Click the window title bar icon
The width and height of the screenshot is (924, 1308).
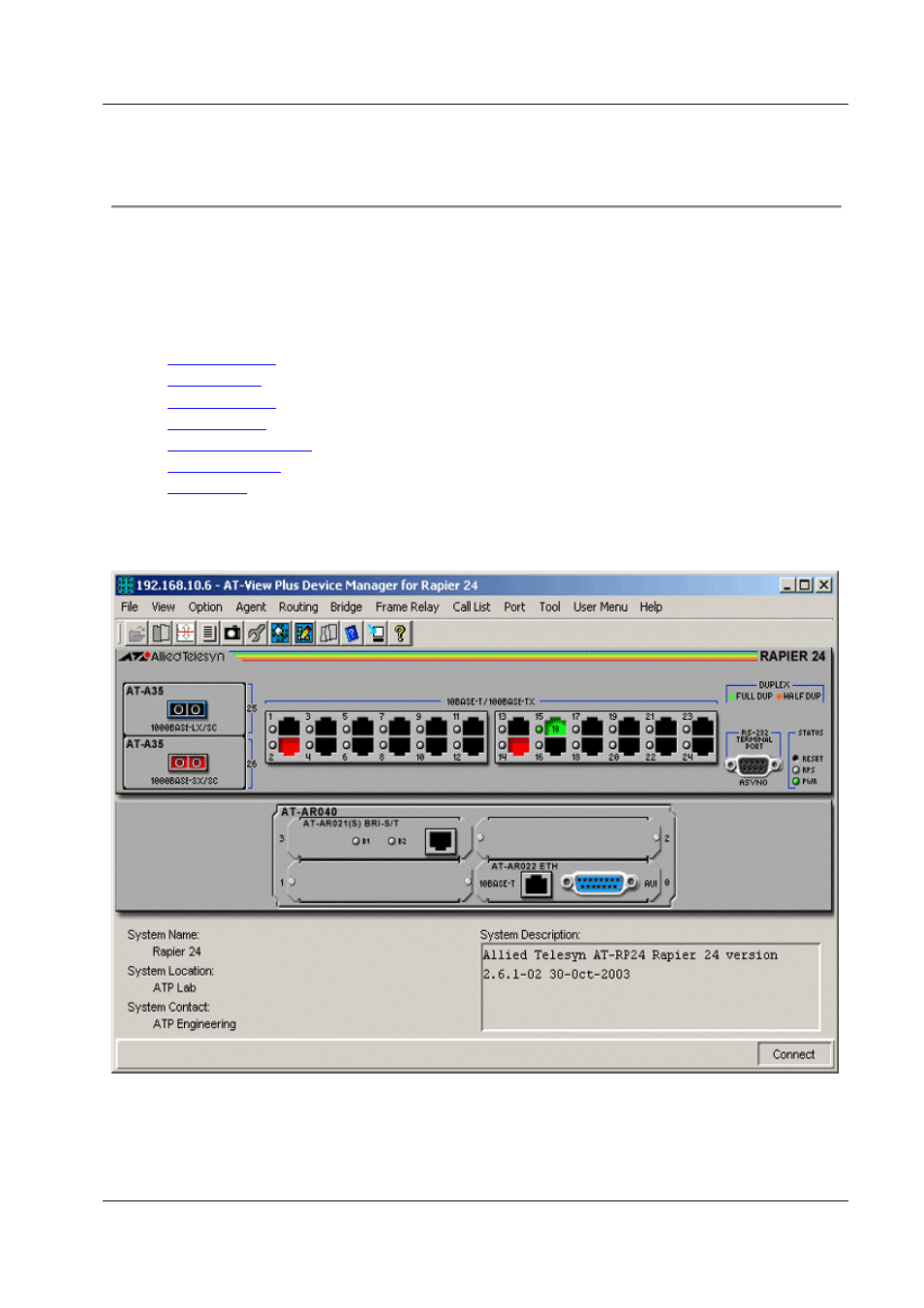[x=125, y=585]
